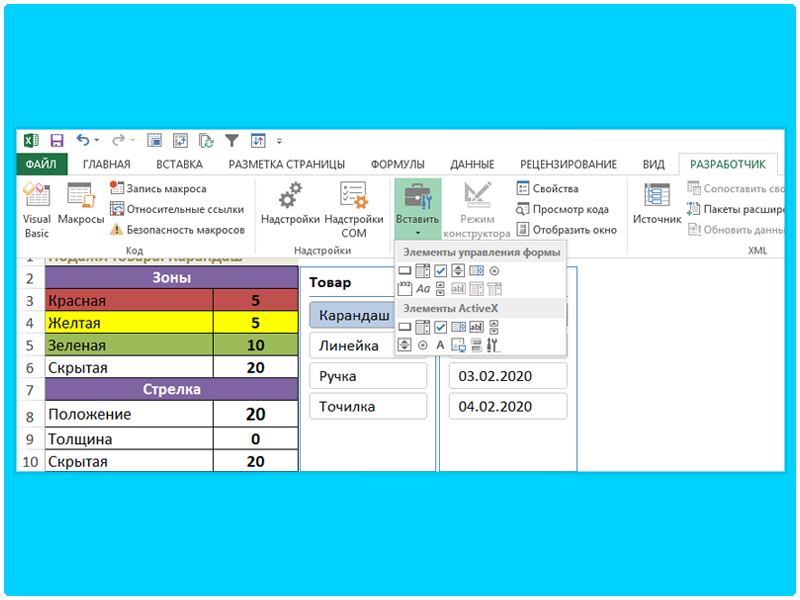Save the workbook with floppy icon
This screenshot has height=600, width=800.
point(57,140)
